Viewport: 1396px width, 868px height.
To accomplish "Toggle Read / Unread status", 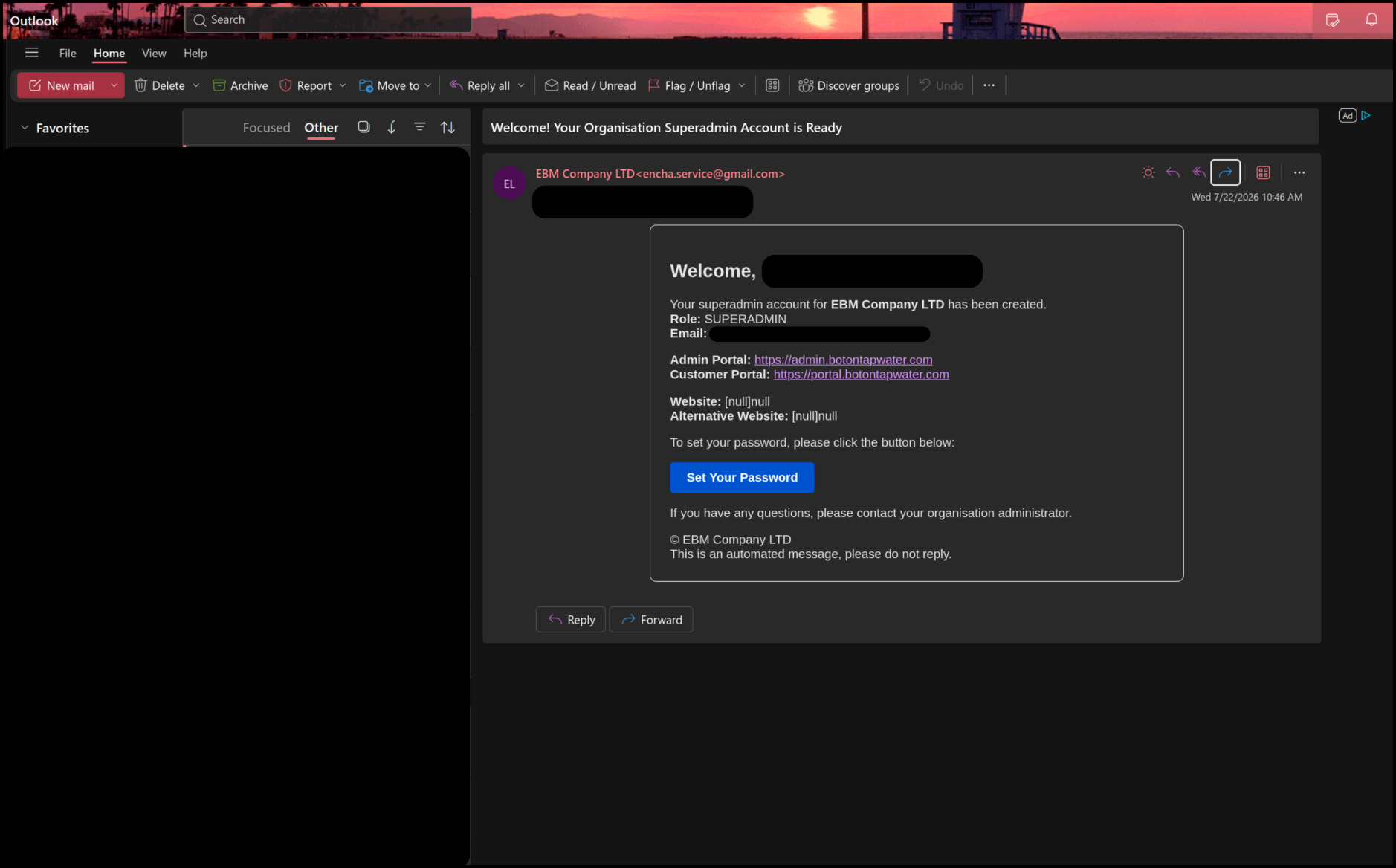I will (x=590, y=85).
